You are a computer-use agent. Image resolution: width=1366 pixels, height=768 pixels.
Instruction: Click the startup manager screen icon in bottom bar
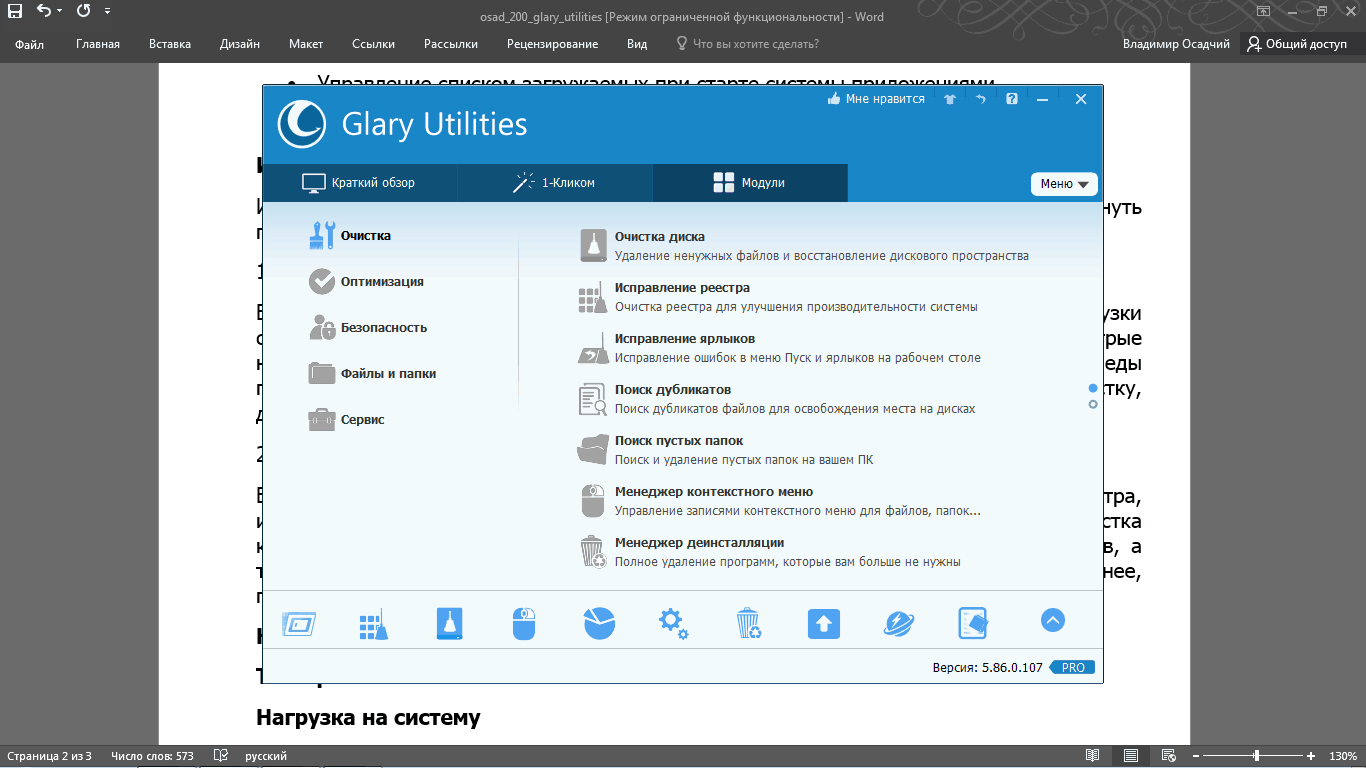point(299,624)
